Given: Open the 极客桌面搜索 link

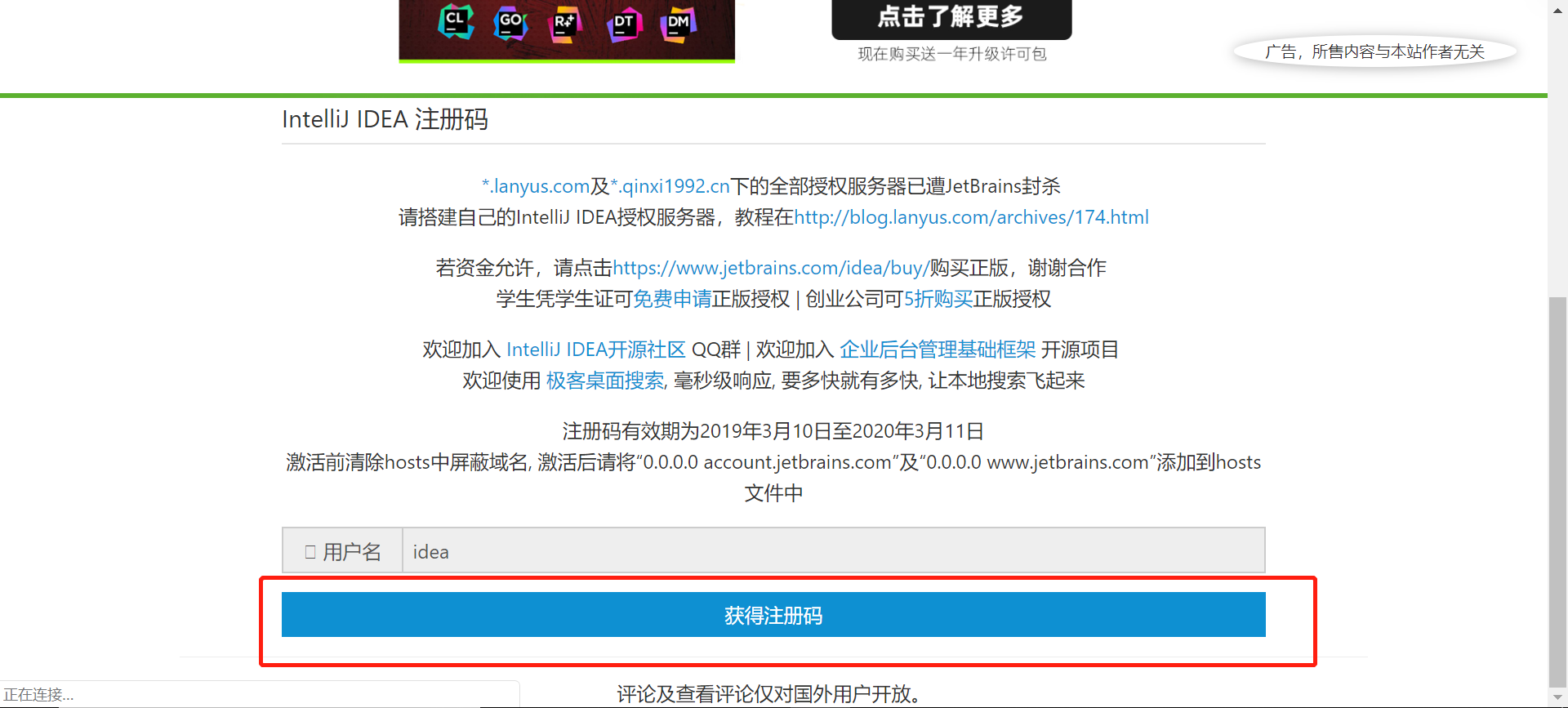Looking at the screenshot, I should click(605, 381).
